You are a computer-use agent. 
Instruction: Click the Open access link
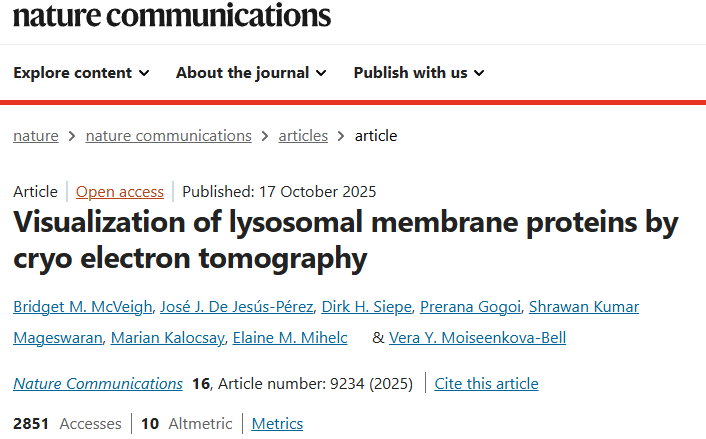click(x=120, y=192)
